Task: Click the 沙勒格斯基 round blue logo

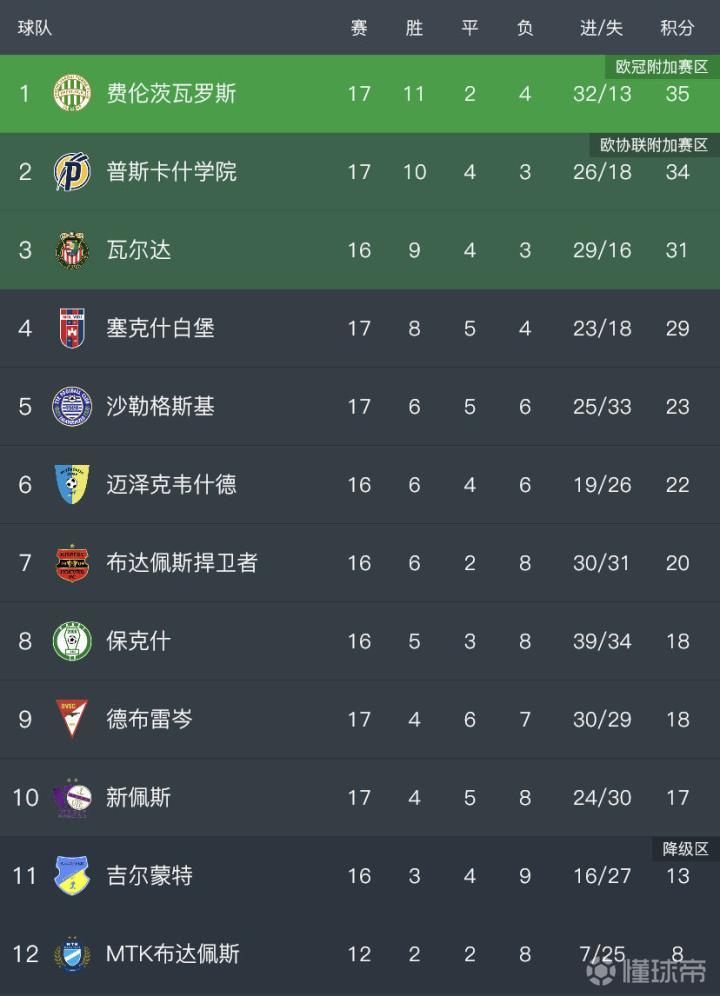Action: (x=72, y=406)
